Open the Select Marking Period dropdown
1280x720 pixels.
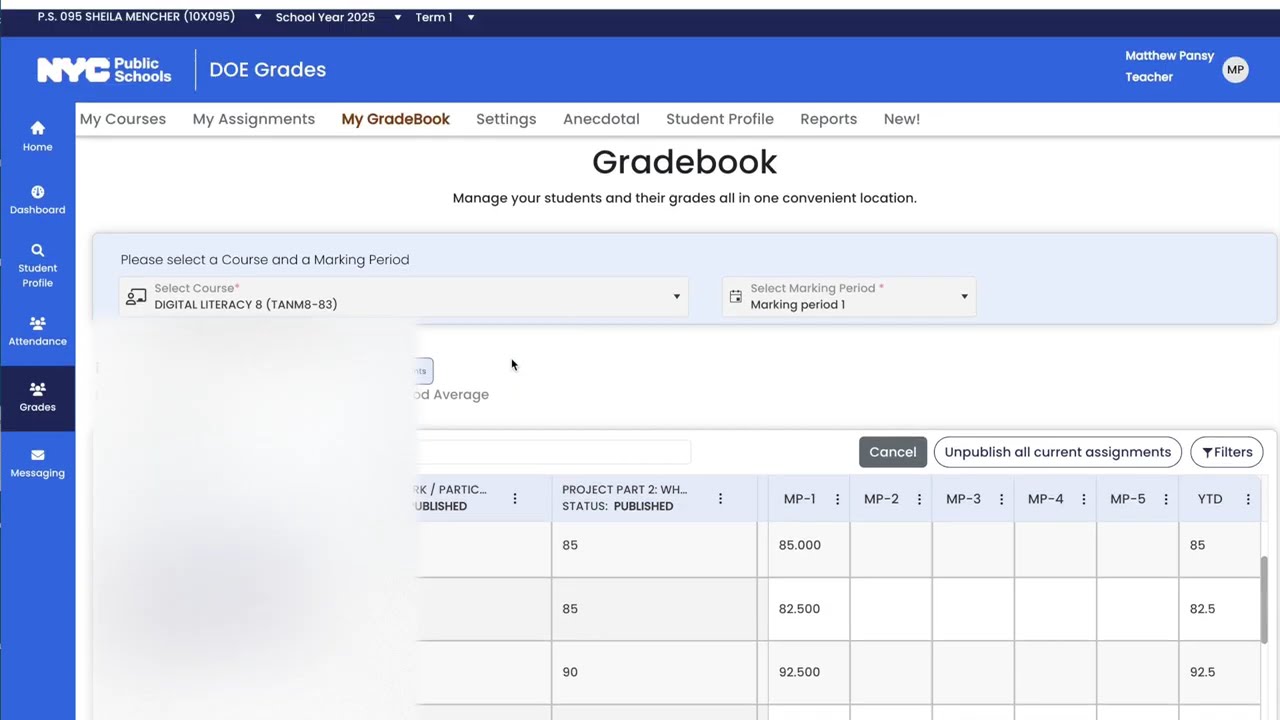click(x=849, y=296)
